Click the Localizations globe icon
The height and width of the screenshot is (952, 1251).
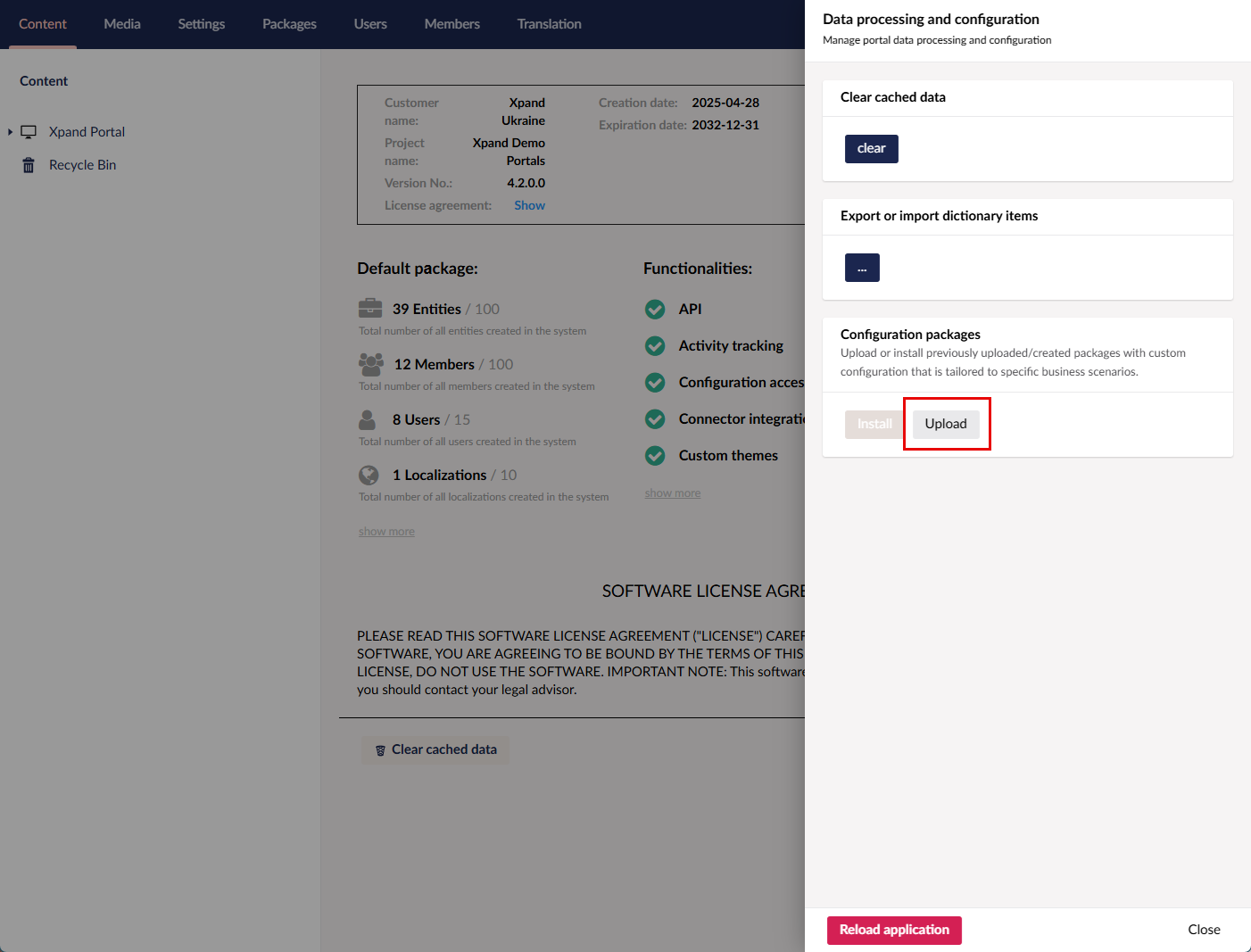[369, 475]
